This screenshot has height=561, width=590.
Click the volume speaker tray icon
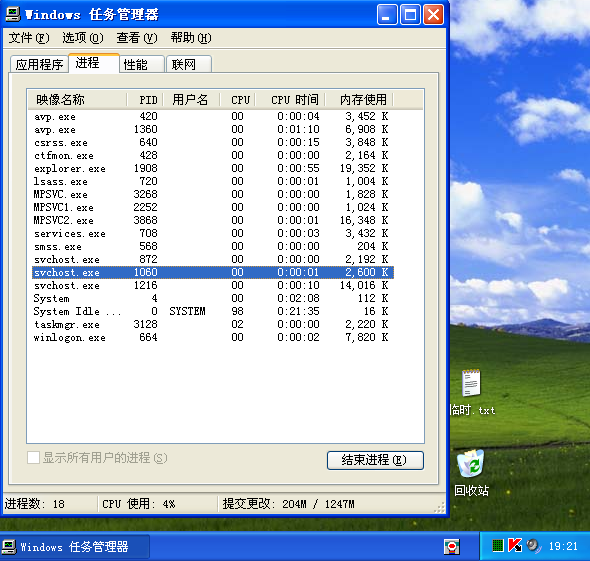(x=533, y=545)
